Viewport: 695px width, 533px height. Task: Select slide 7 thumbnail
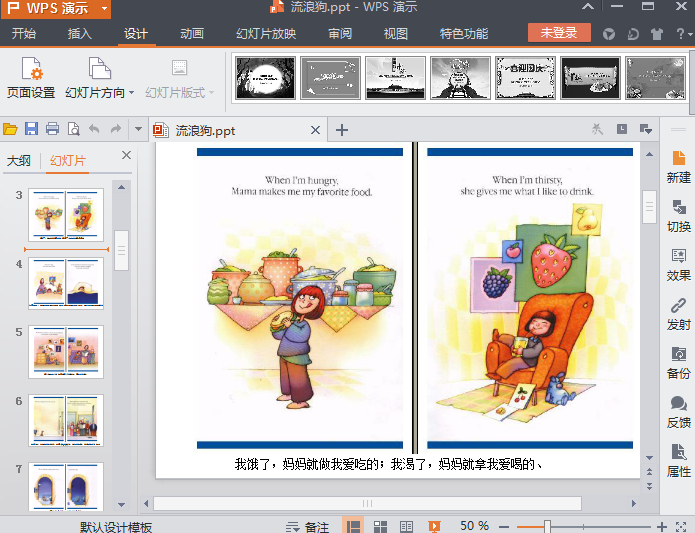click(66, 486)
